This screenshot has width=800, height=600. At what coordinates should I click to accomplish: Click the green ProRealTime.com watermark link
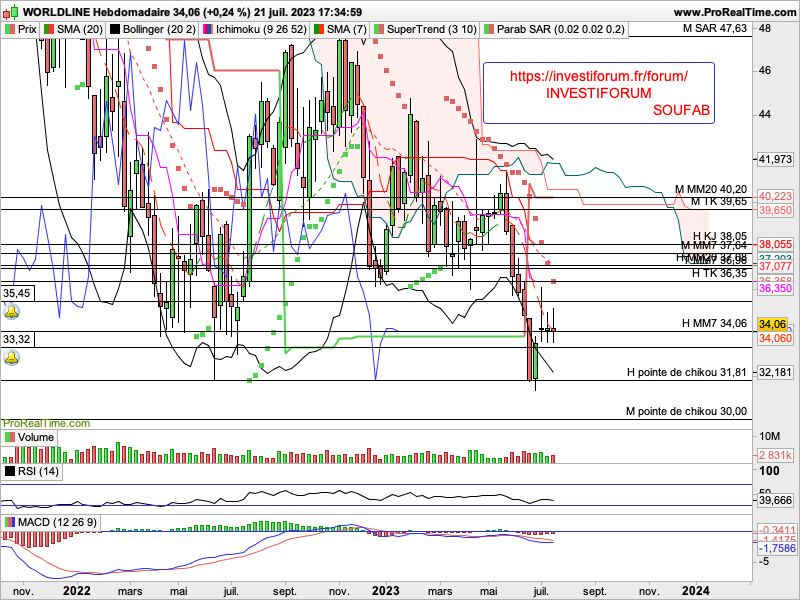pos(46,423)
